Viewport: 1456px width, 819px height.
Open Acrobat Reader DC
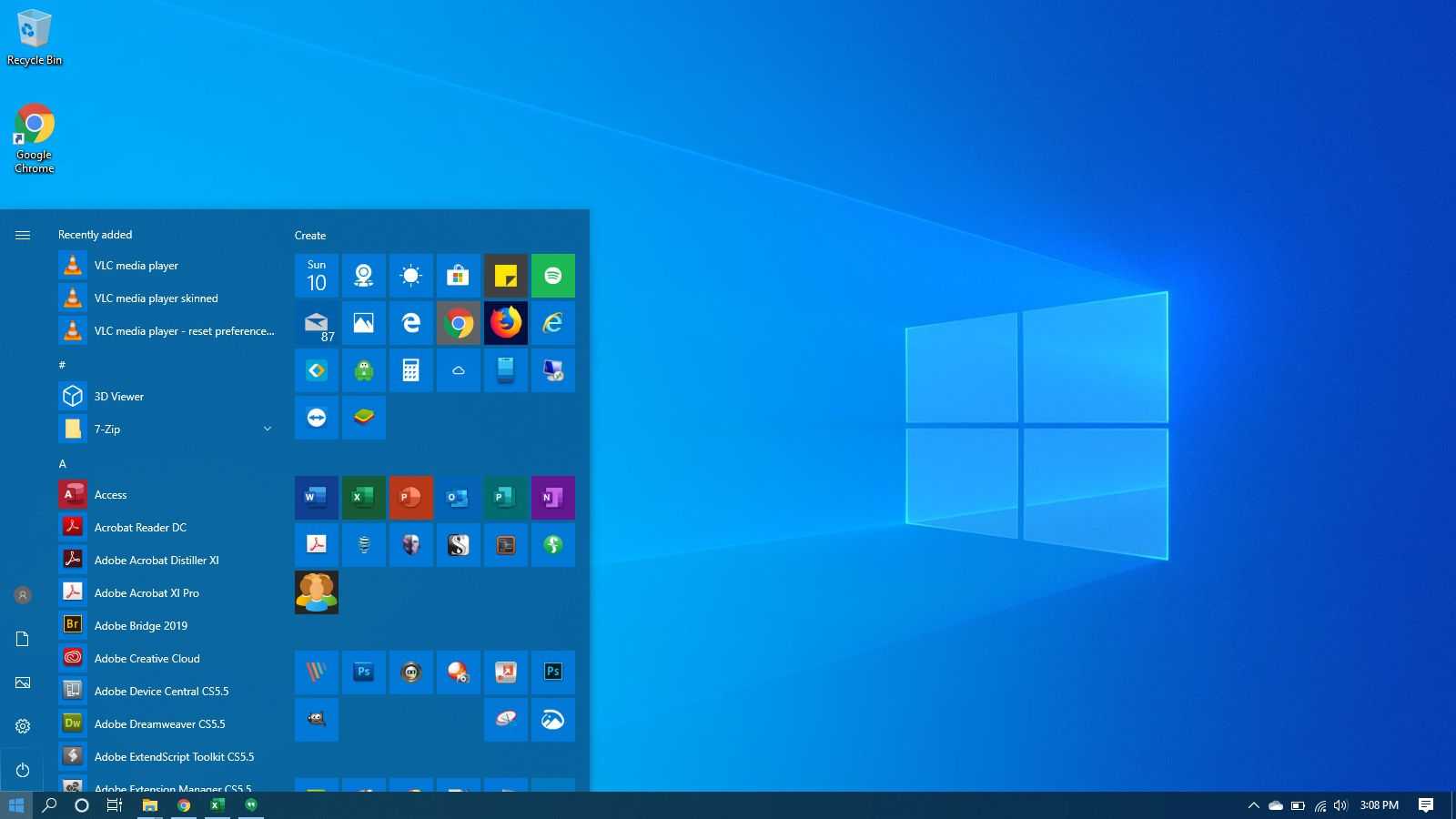pyautogui.click(x=167, y=527)
